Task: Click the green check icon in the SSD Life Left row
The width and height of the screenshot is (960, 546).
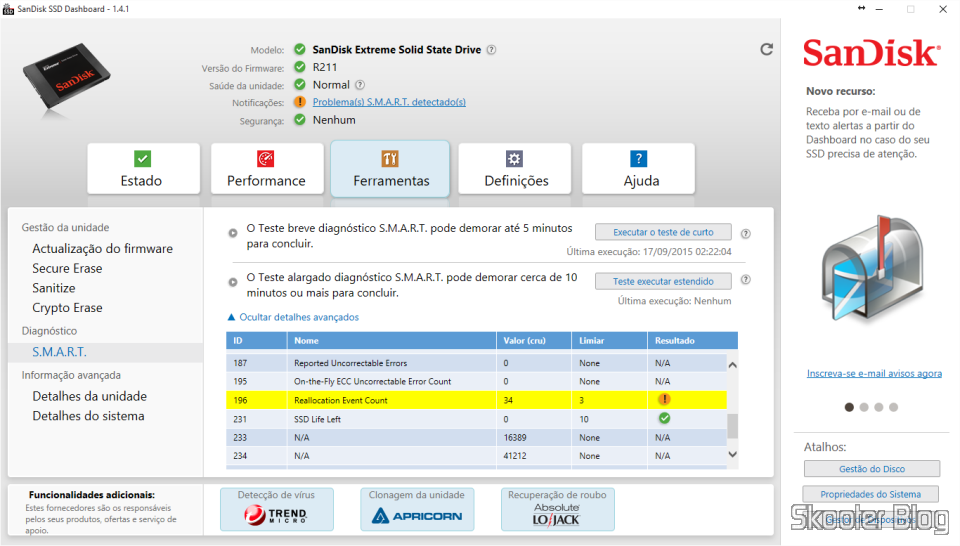Action: tap(664, 418)
